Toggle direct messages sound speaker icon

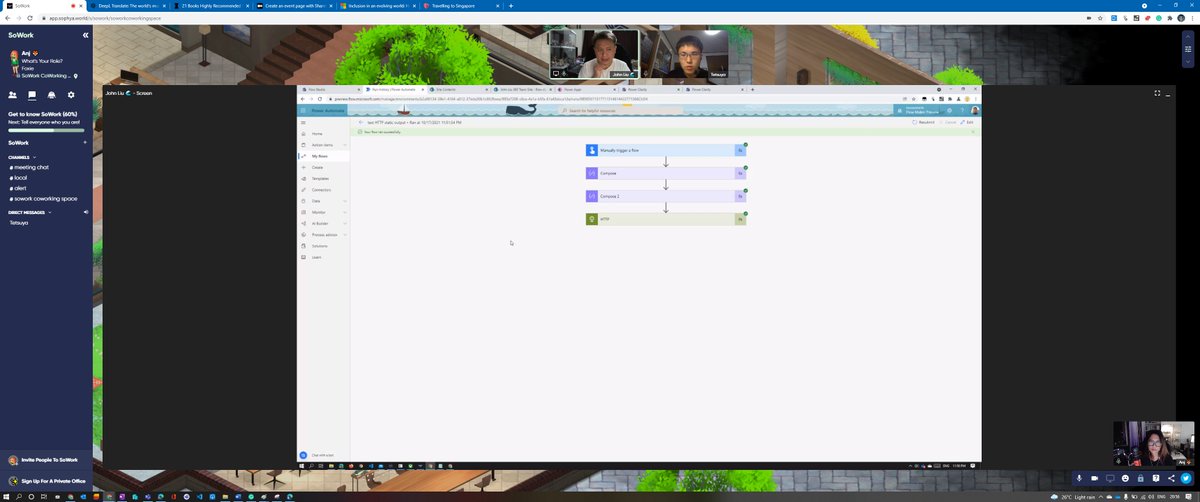(85, 212)
